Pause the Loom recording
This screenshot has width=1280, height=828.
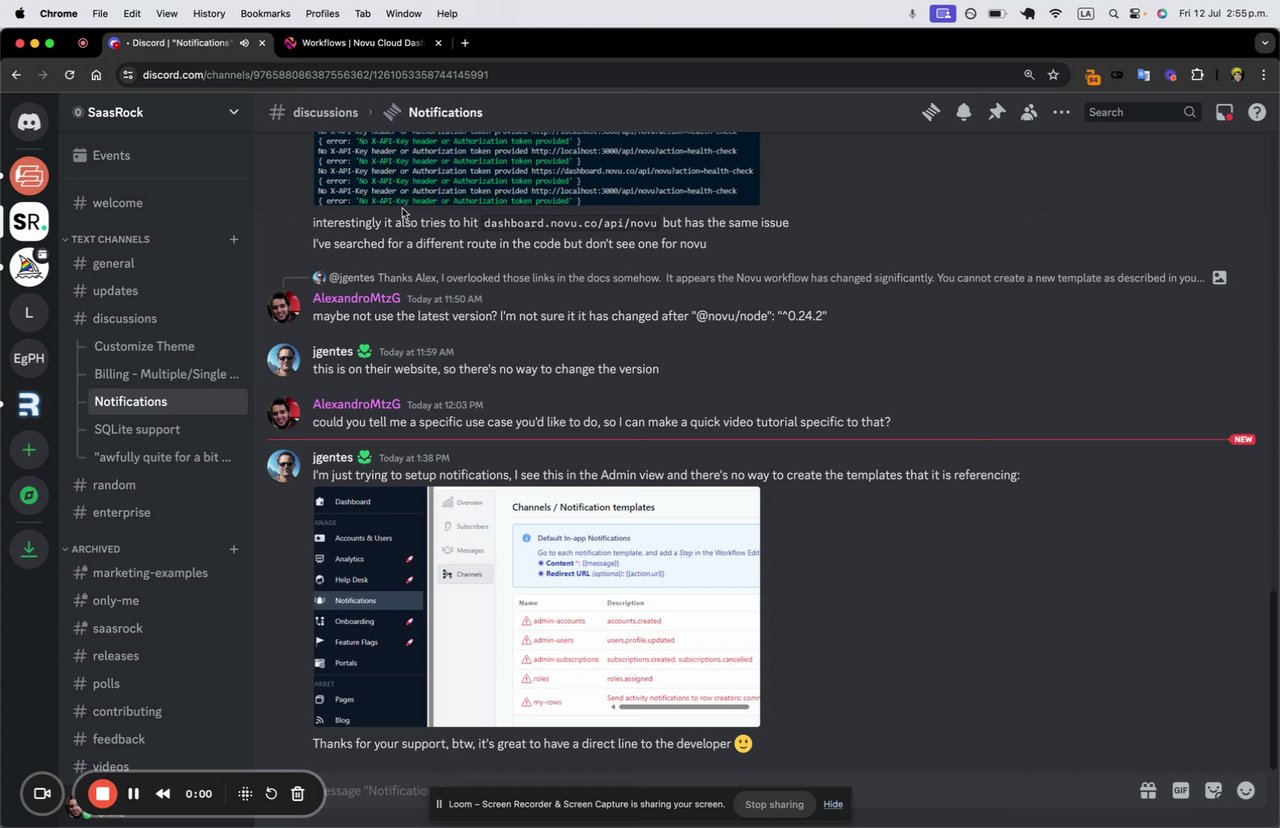(133, 794)
